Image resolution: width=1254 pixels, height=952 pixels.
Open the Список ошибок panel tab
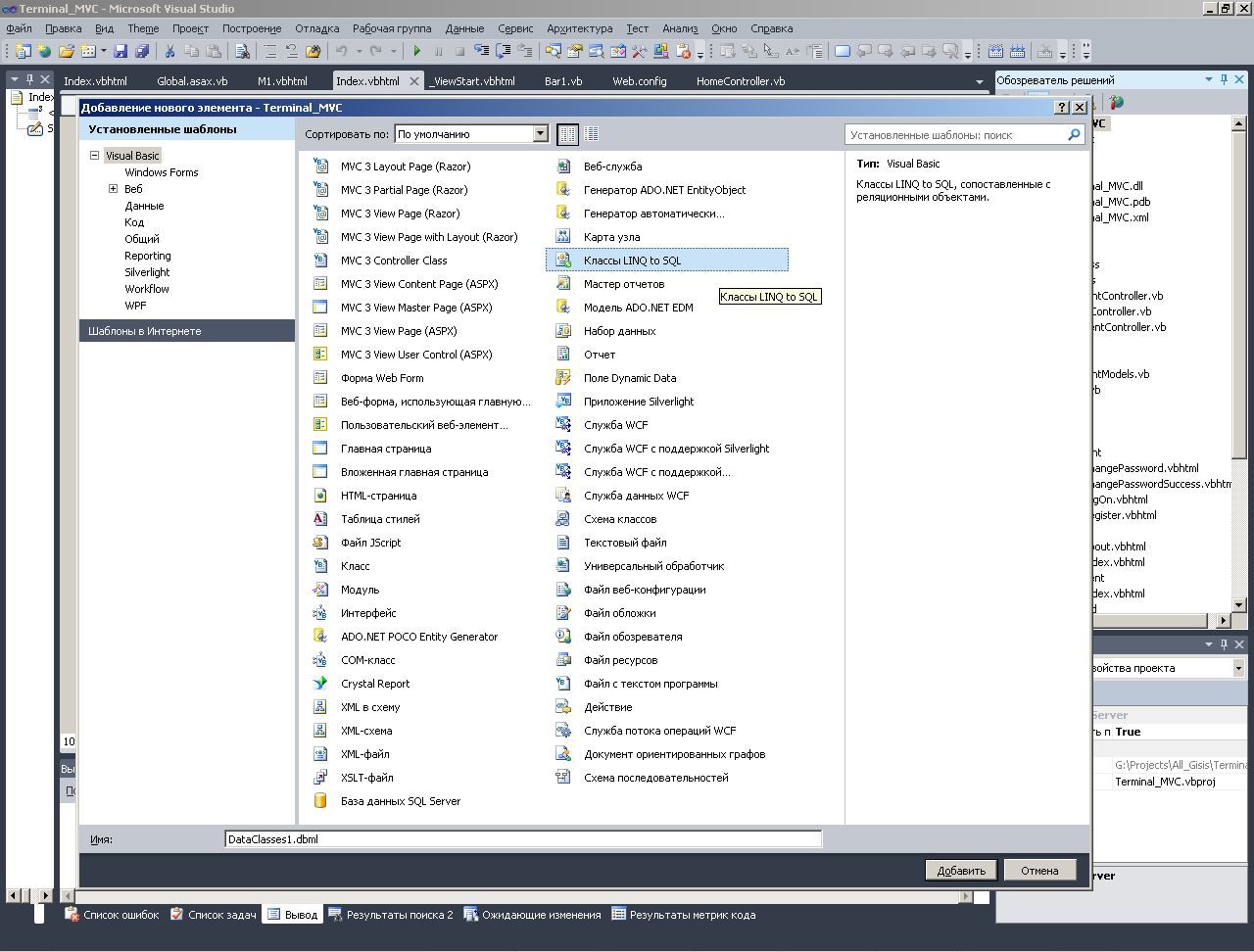tap(112, 915)
